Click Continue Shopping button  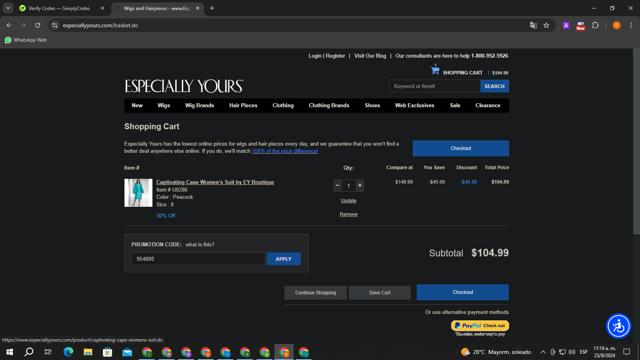[316, 293]
